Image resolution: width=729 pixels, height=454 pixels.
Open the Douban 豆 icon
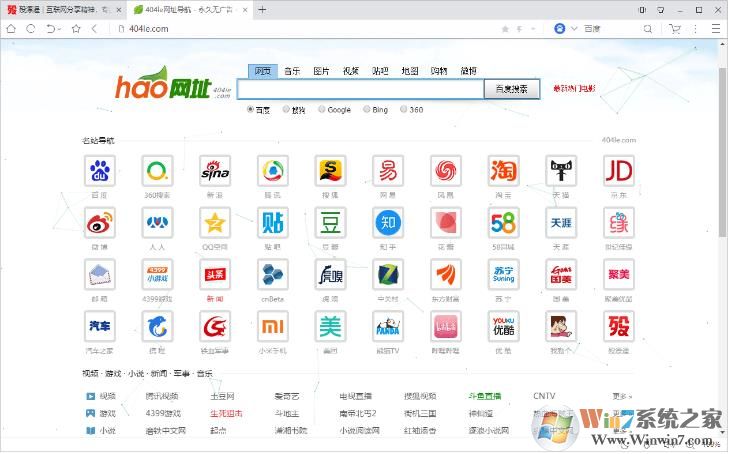330,223
